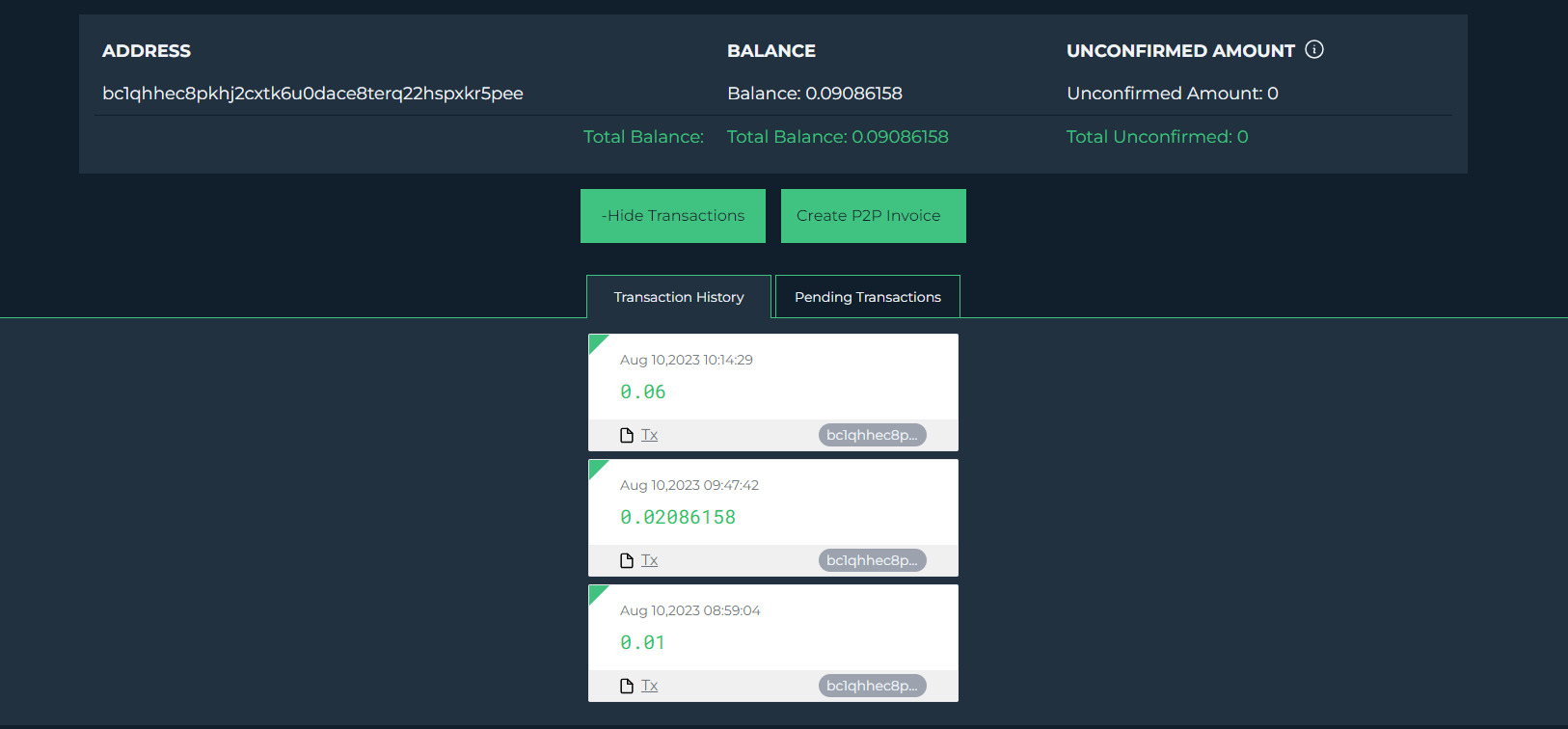This screenshot has height=729, width=1568.
Task: Click the info icon beside Unconfirmed Amount
Action: click(x=1313, y=50)
